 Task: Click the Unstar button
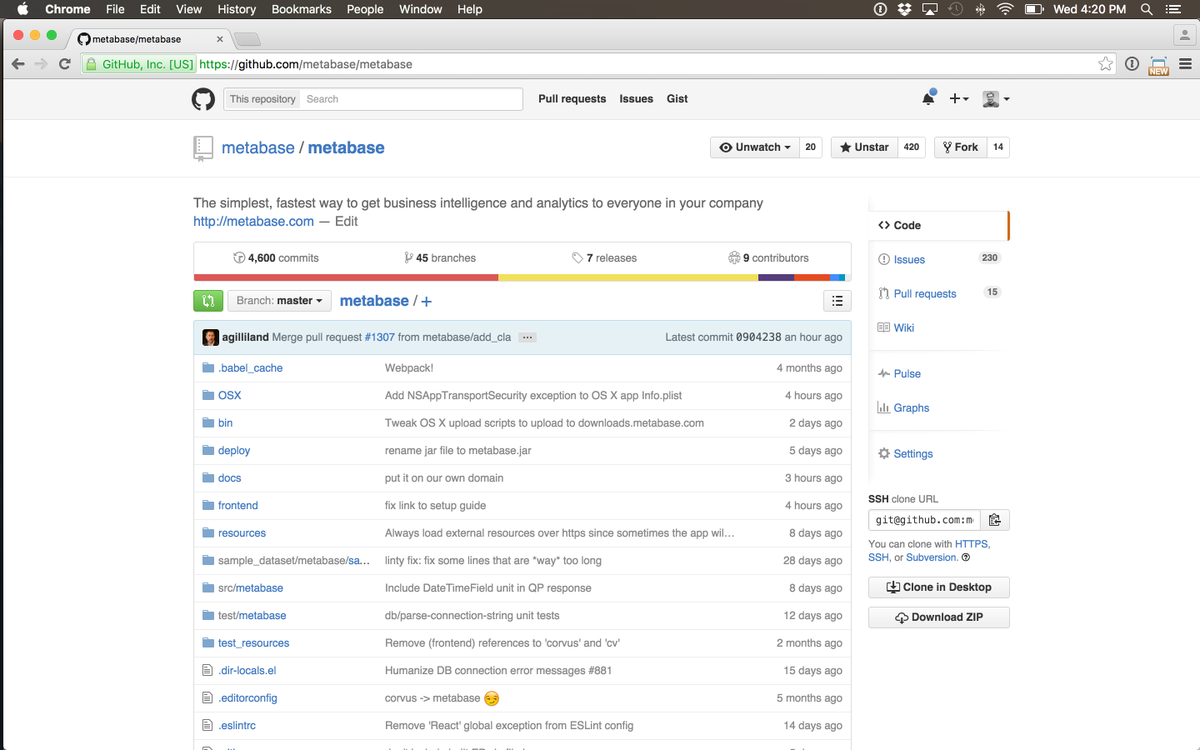[864, 147]
